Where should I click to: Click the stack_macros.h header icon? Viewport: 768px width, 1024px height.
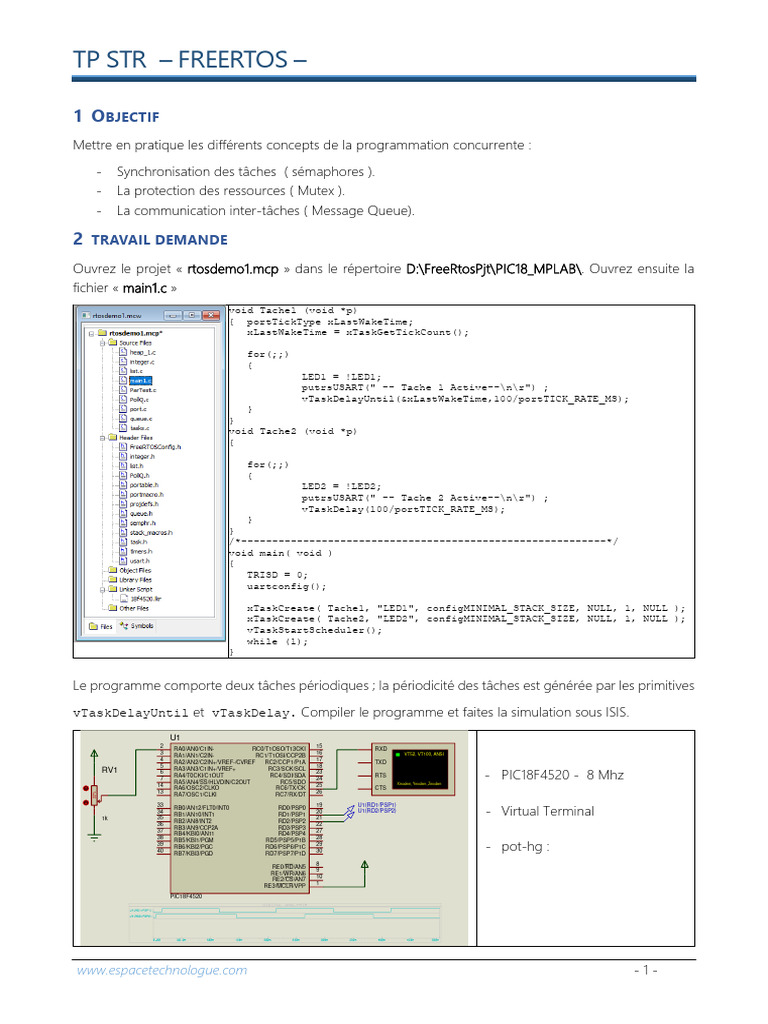(x=123, y=532)
